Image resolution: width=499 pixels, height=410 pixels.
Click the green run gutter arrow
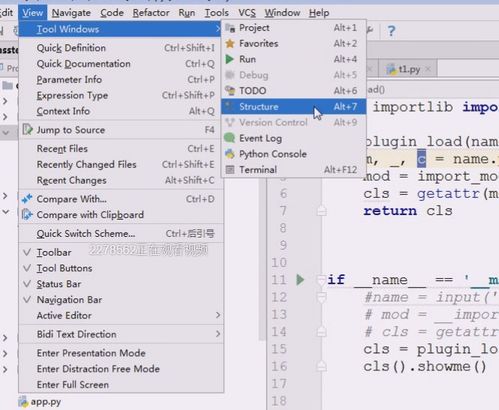[x=300, y=280]
